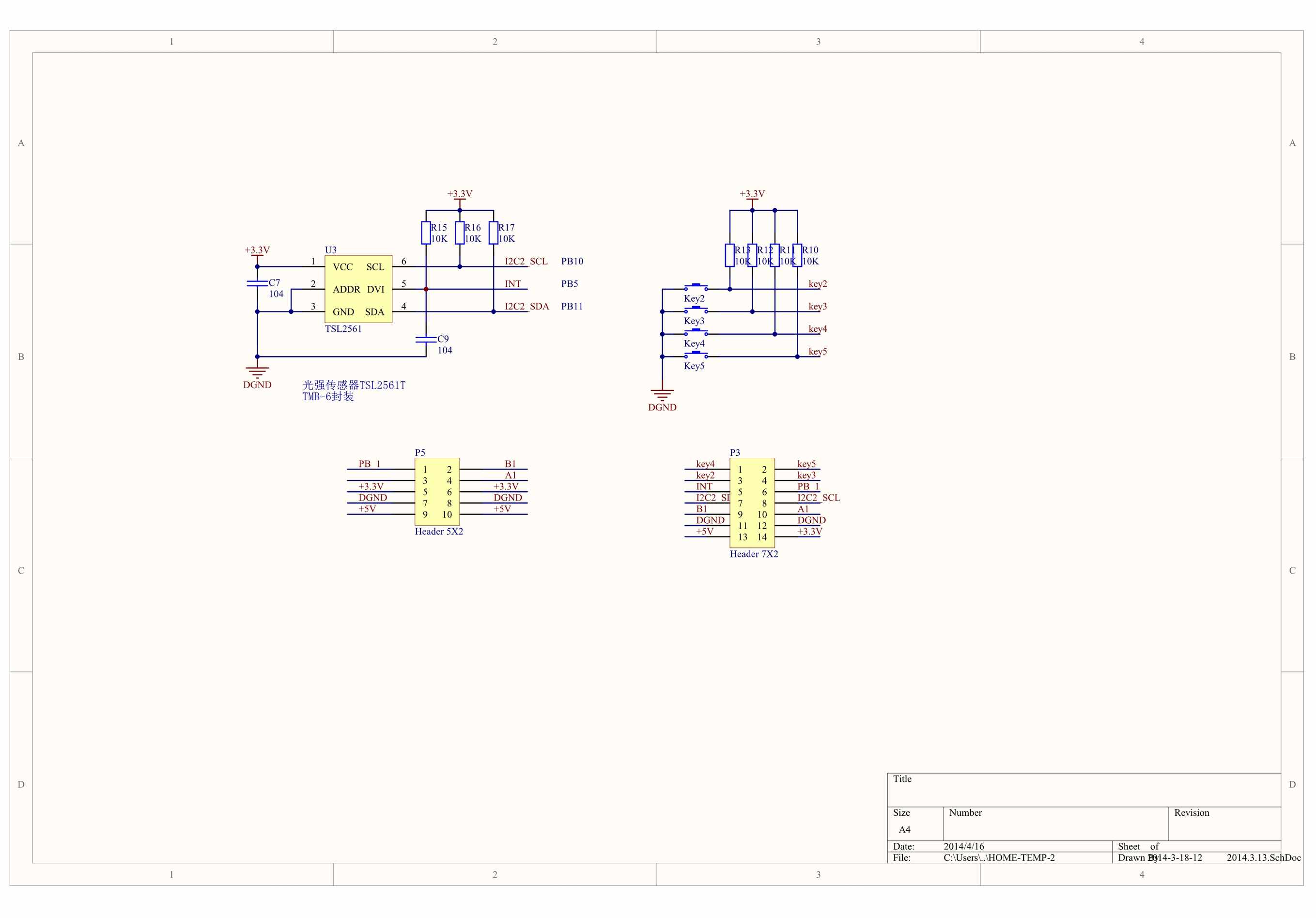This screenshot has width=1316, height=918.
Task: Select the TSL2561 U3 chip body
Action: click(358, 289)
